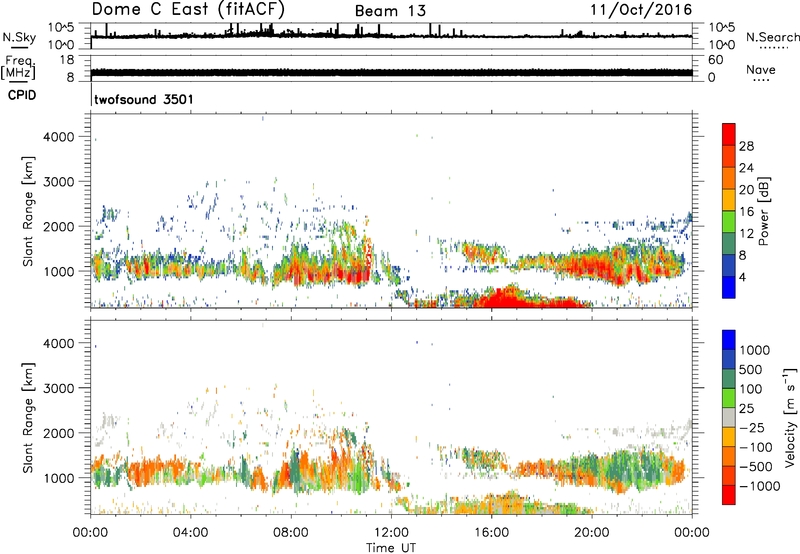
Task: Click the blue bottom segment of Power colorbar
Action: tap(729, 287)
